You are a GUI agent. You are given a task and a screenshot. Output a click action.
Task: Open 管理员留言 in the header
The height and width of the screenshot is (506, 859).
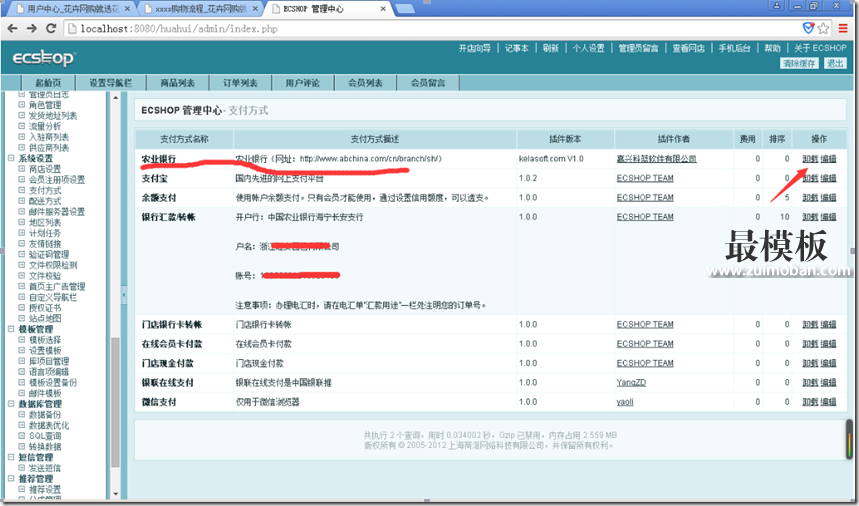coord(638,48)
